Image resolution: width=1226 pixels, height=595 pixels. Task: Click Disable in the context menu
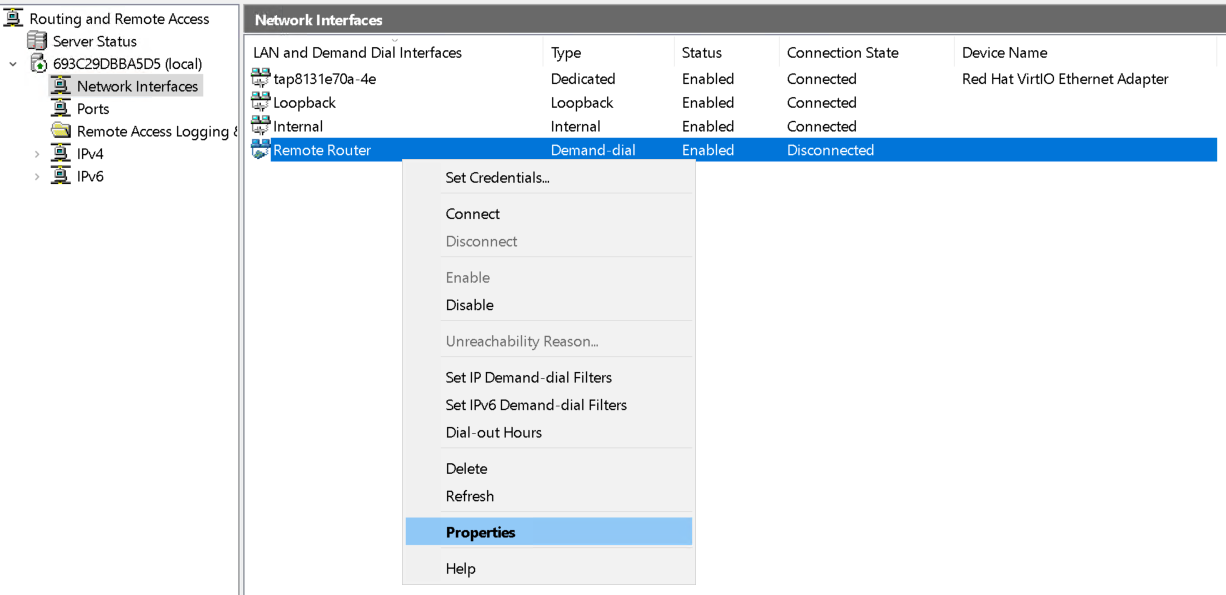tap(470, 305)
